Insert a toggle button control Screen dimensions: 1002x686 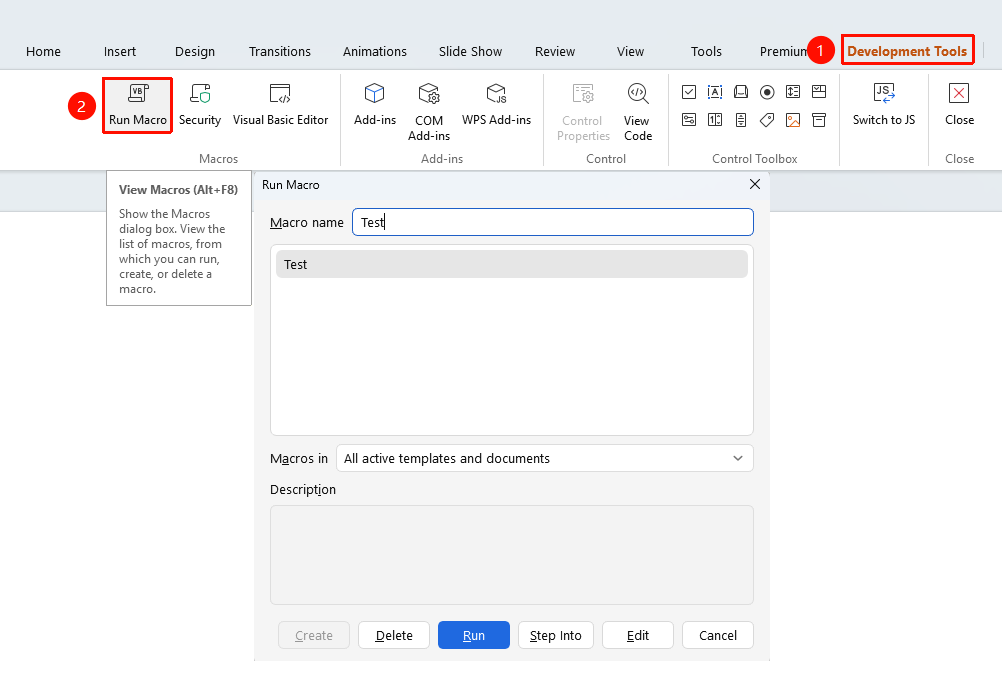coord(689,120)
